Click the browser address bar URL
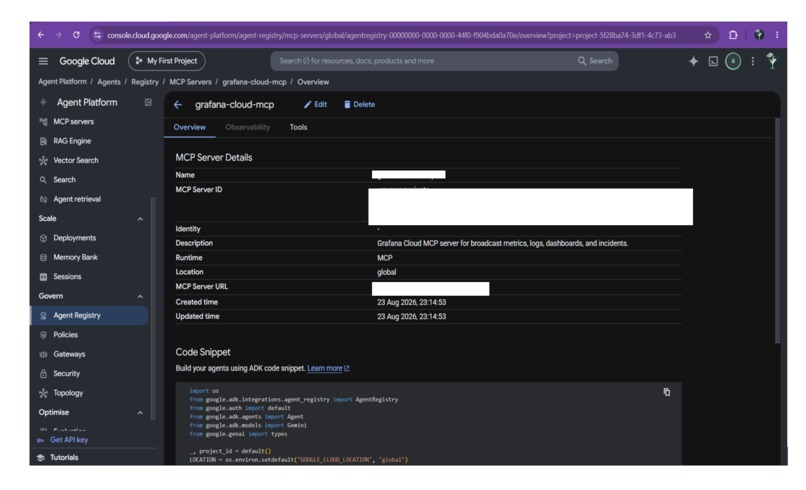The height and width of the screenshot is (490, 806). point(391,35)
